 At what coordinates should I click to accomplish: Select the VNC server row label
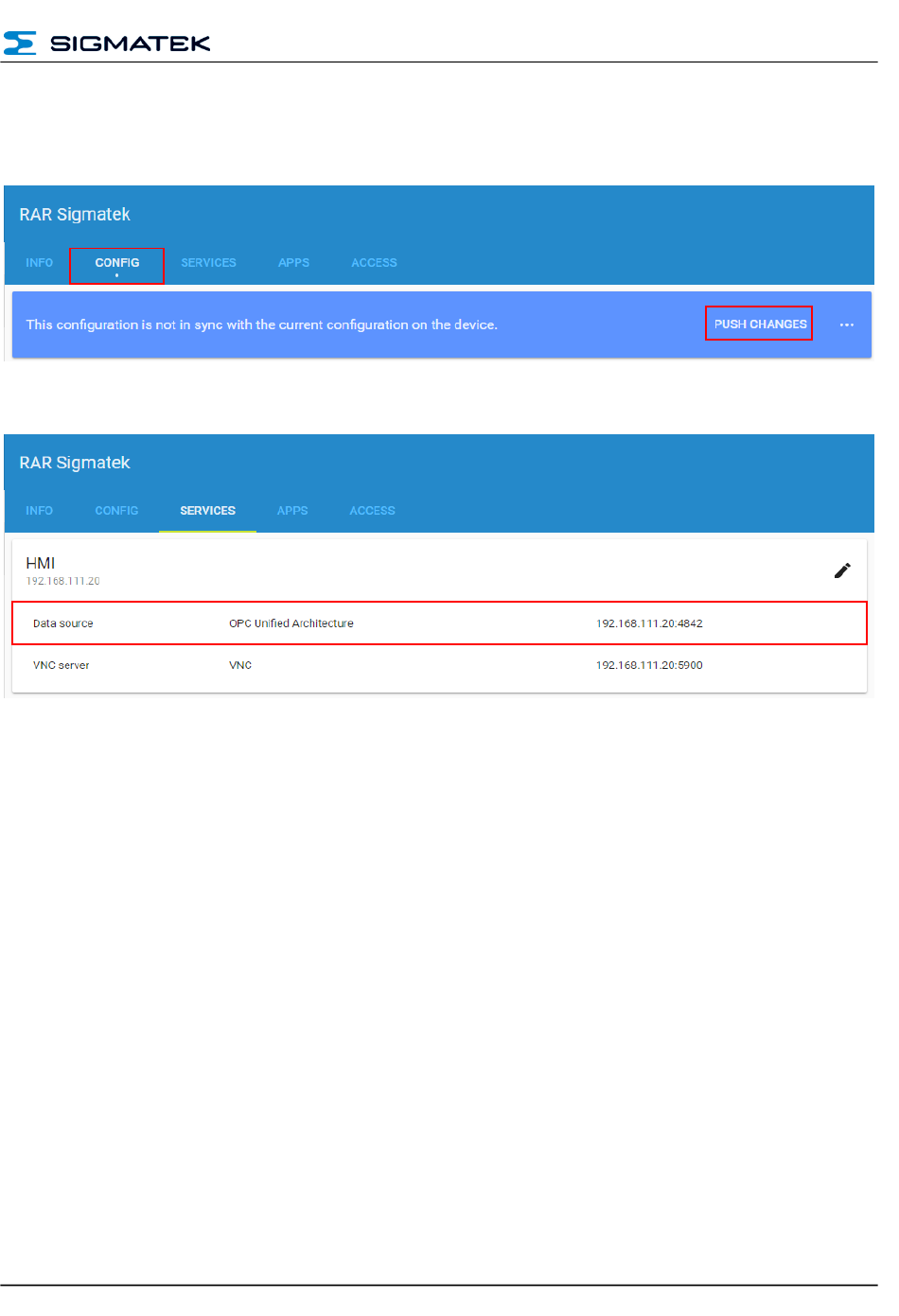(x=62, y=665)
